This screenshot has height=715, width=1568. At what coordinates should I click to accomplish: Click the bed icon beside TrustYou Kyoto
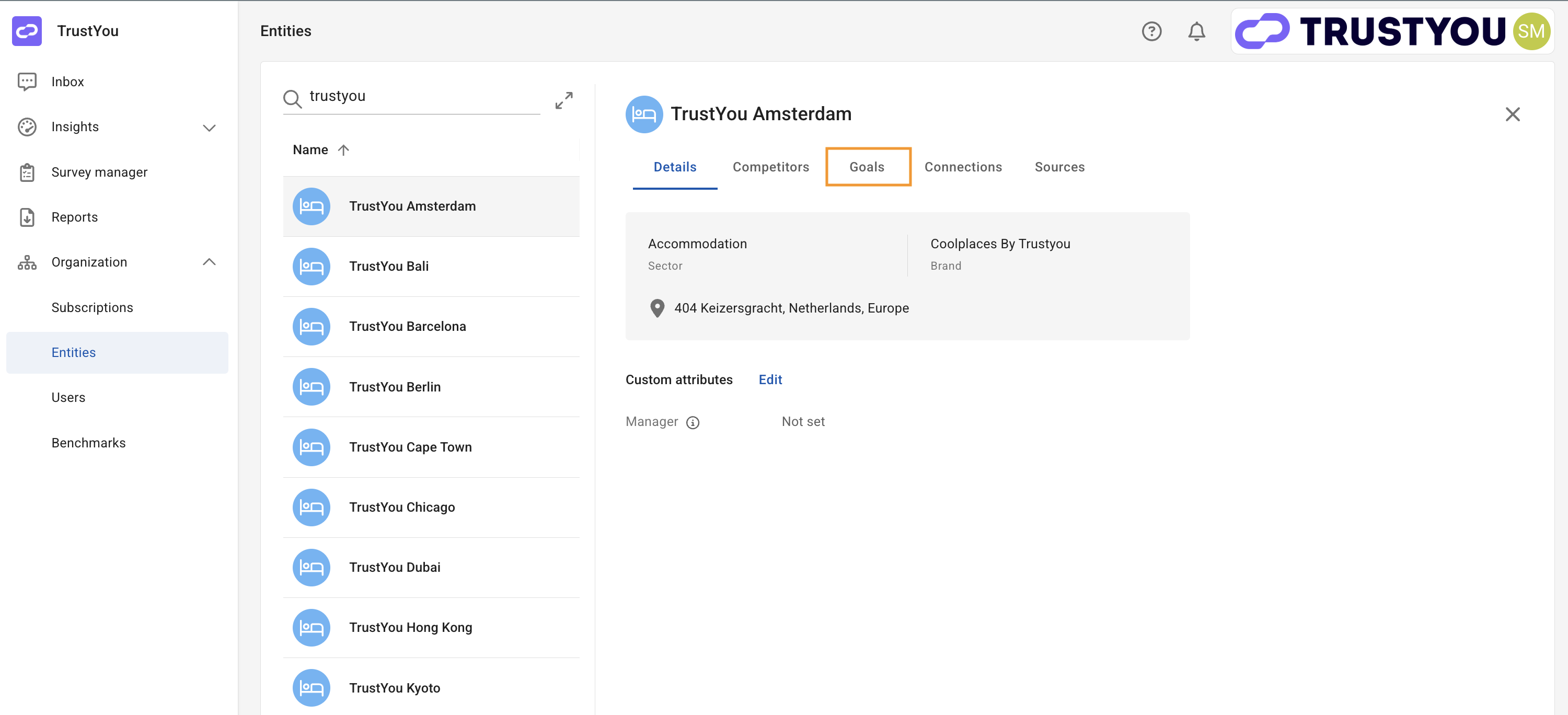coord(311,688)
